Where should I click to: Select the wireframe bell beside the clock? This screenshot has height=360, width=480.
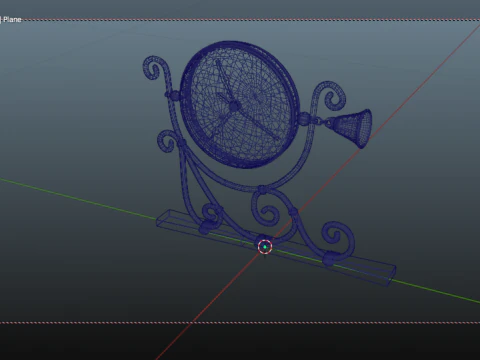click(x=349, y=128)
